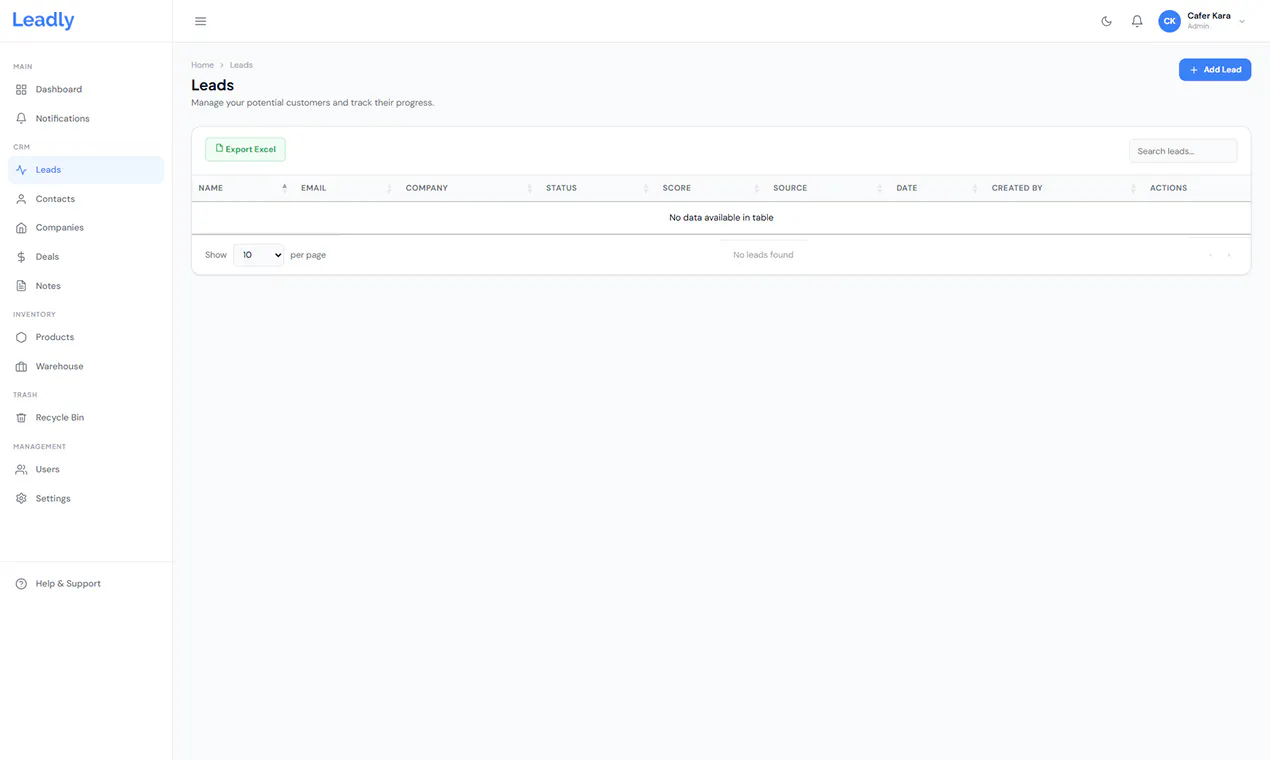Image resolution: width=1270 pixels, height=760 pixels.
Task: Focus the Search leads input field
Action: pyautogui.click(x=1183, y=151)
